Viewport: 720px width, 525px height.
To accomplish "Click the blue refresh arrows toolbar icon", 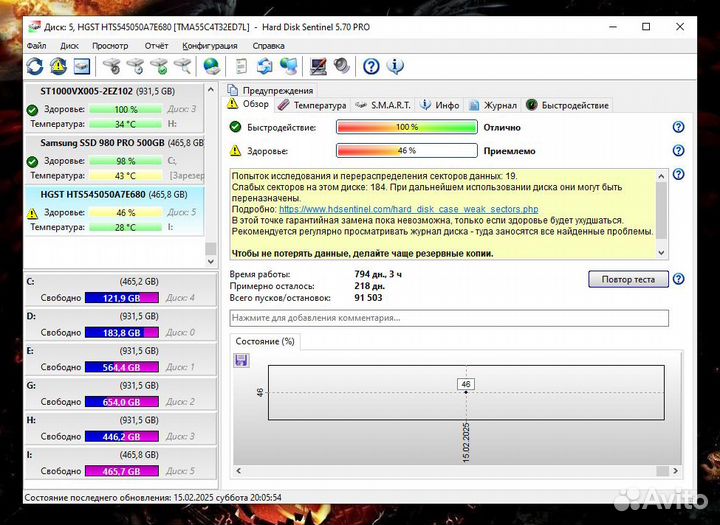I will tap(35, 67).
